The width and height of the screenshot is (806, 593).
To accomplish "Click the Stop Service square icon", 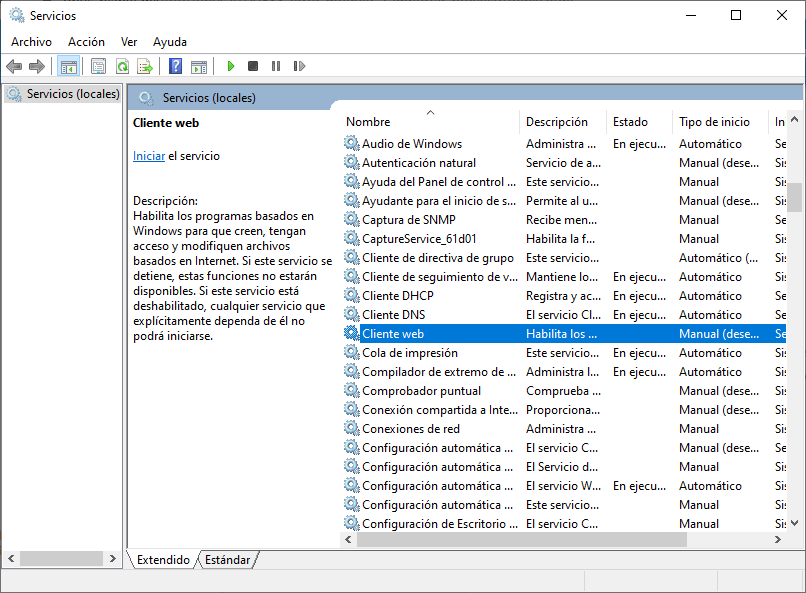I will pos(253,67).
